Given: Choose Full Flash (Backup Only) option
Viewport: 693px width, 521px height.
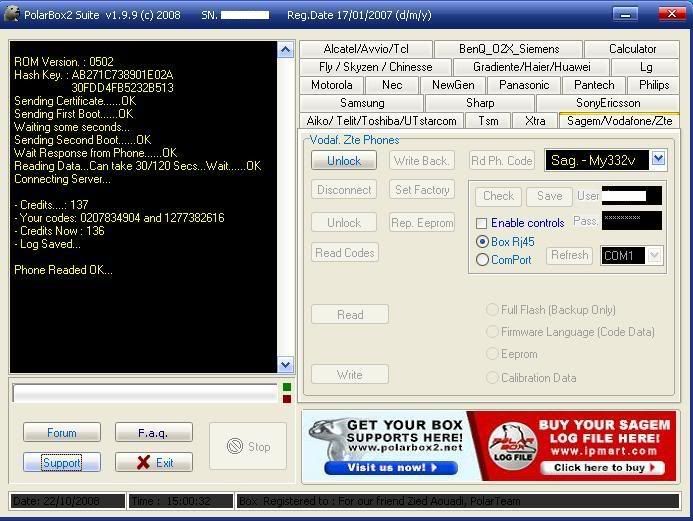Looking at the screenshot, I should tap(492, 310).
